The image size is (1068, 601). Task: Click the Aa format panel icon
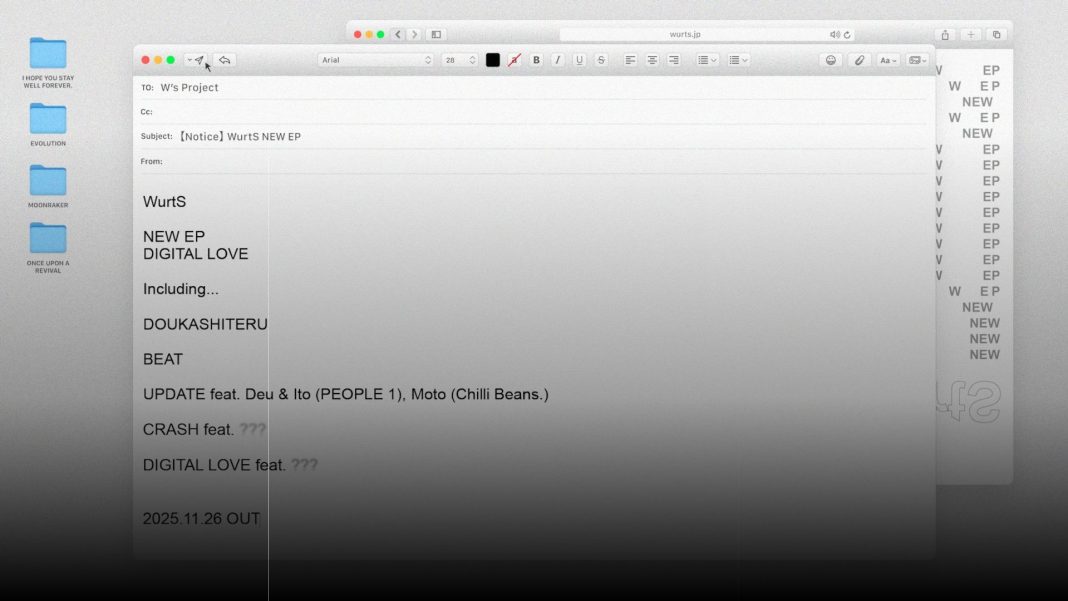886,60
